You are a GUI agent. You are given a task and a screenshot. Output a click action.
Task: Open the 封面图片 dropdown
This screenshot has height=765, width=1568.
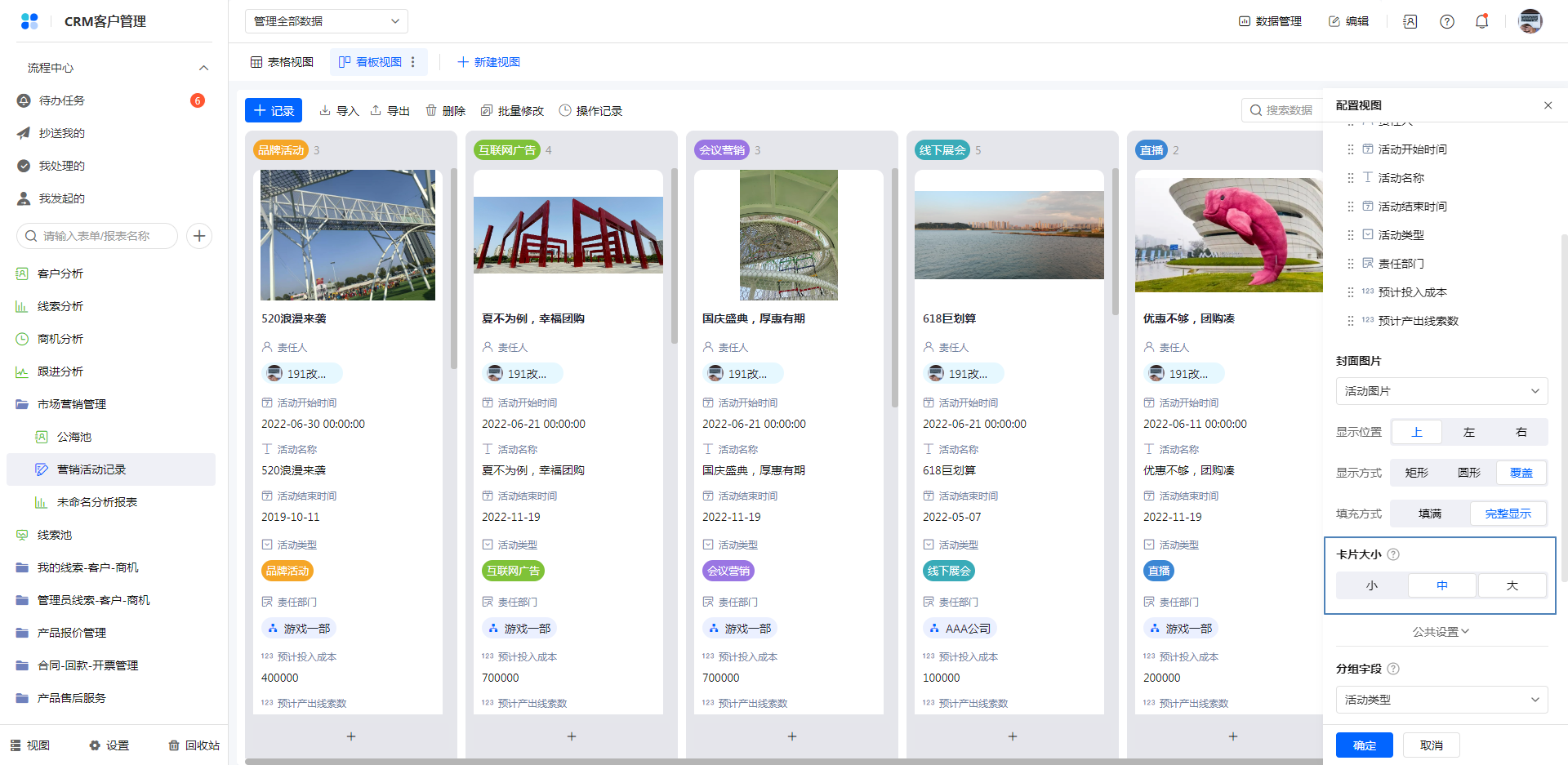pos(1441,391)
